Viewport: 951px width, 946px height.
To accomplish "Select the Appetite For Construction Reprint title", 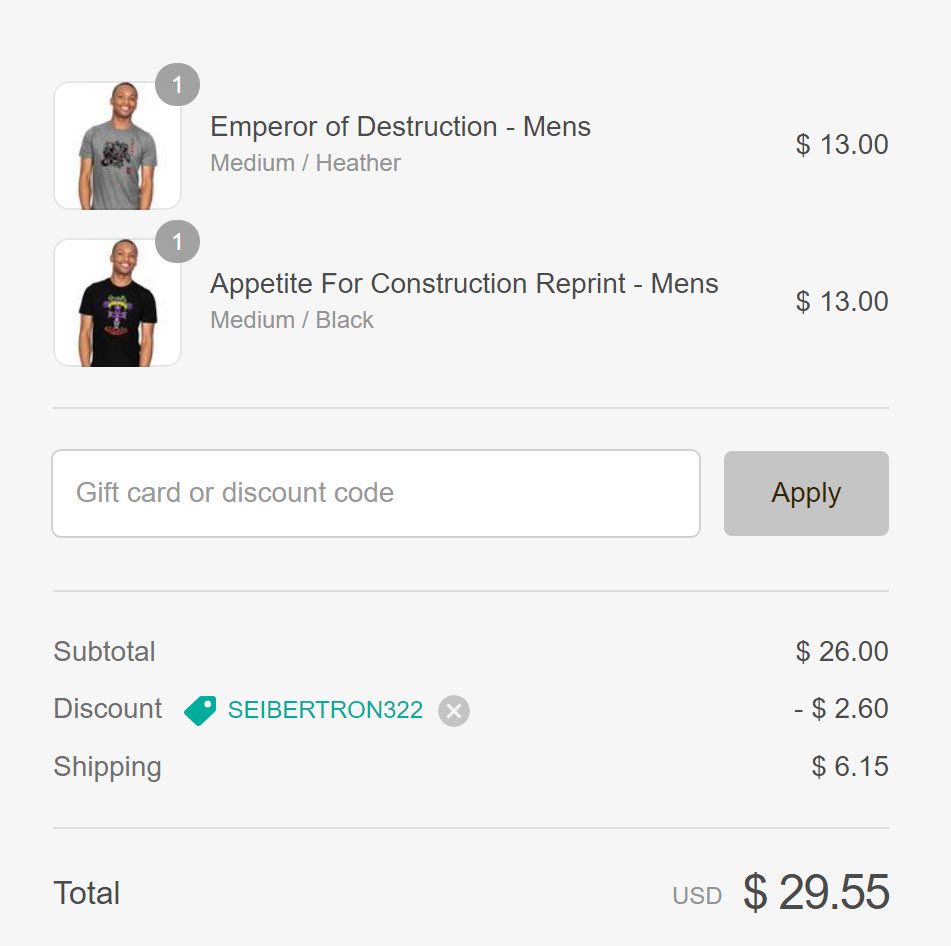I will [x=464, y=284].
